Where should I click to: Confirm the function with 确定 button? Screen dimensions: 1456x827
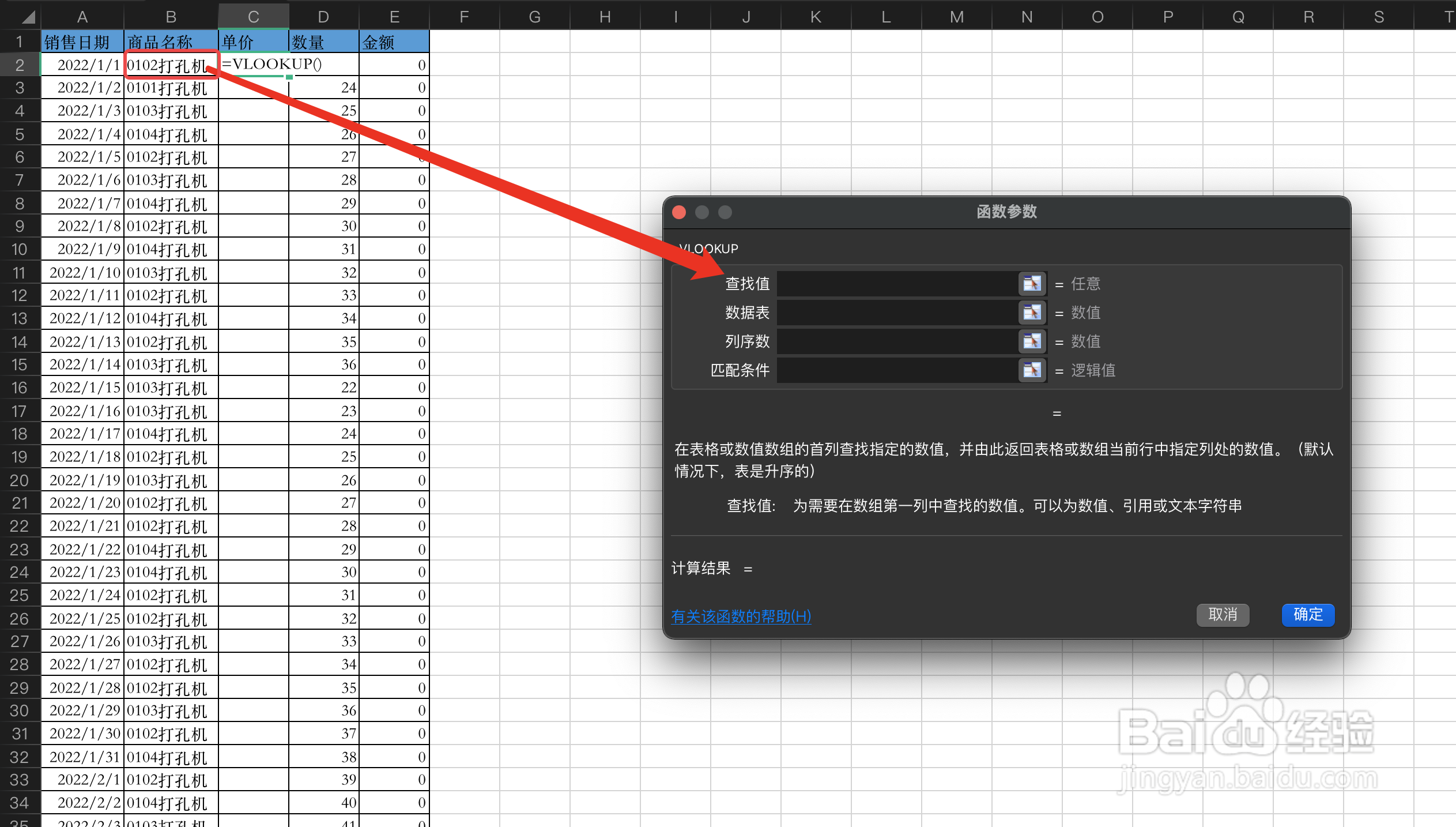pos(1308,615)
